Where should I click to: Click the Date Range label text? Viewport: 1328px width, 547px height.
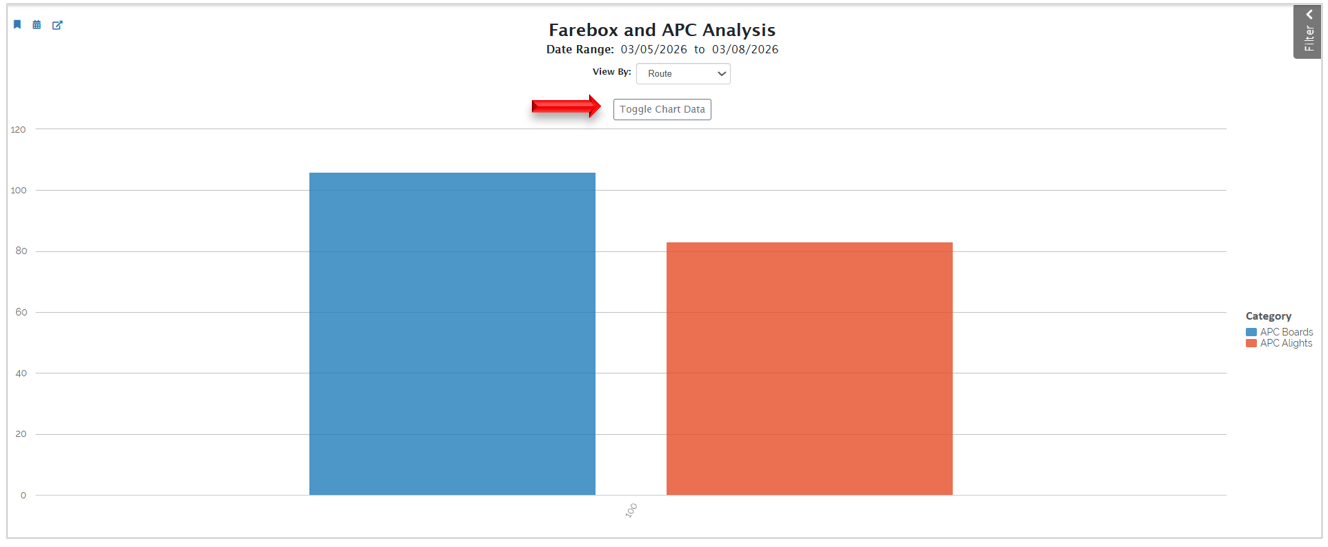click(580, 50)
